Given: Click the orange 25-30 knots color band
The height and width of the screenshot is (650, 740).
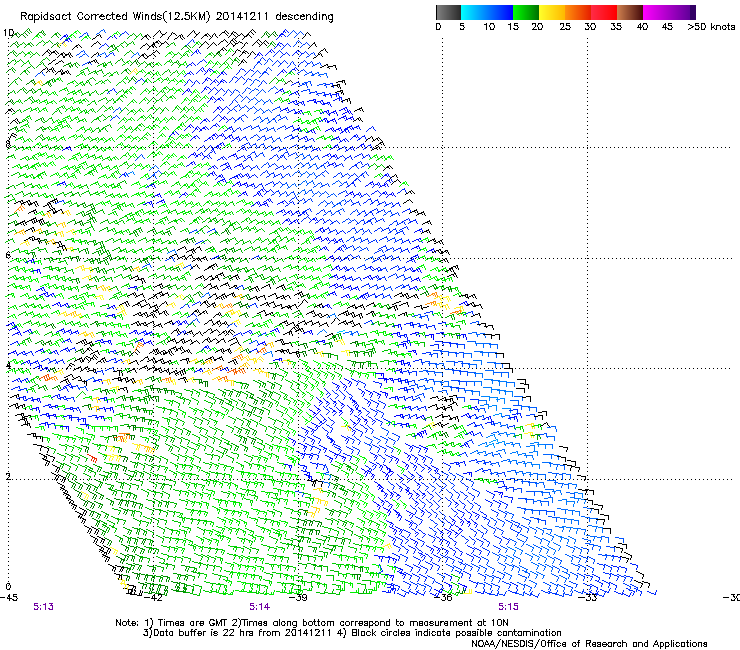Looking at the screenshot, I should pos(578,12).
